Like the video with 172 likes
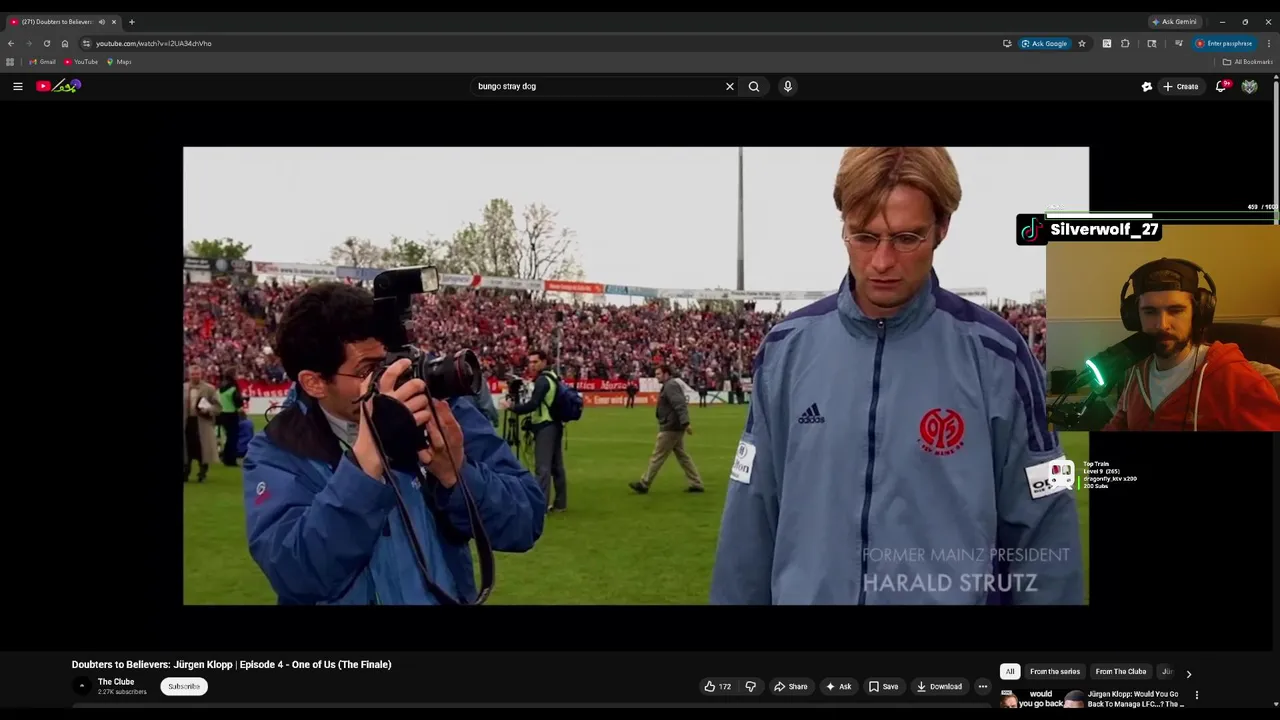 718,686
